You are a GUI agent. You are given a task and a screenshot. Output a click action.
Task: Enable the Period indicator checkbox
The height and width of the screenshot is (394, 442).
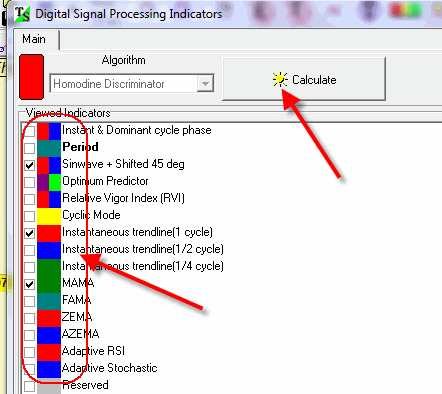point(29,148)
